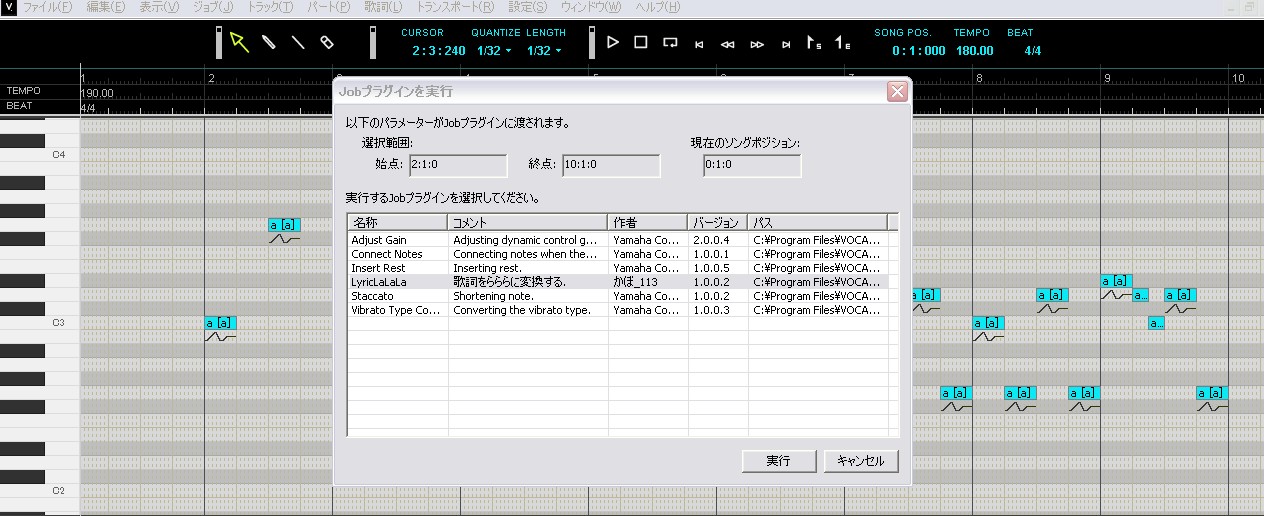1264x516 pixels.
Task: Click measure 9 on the ruler
Action: coord(1107,77)
